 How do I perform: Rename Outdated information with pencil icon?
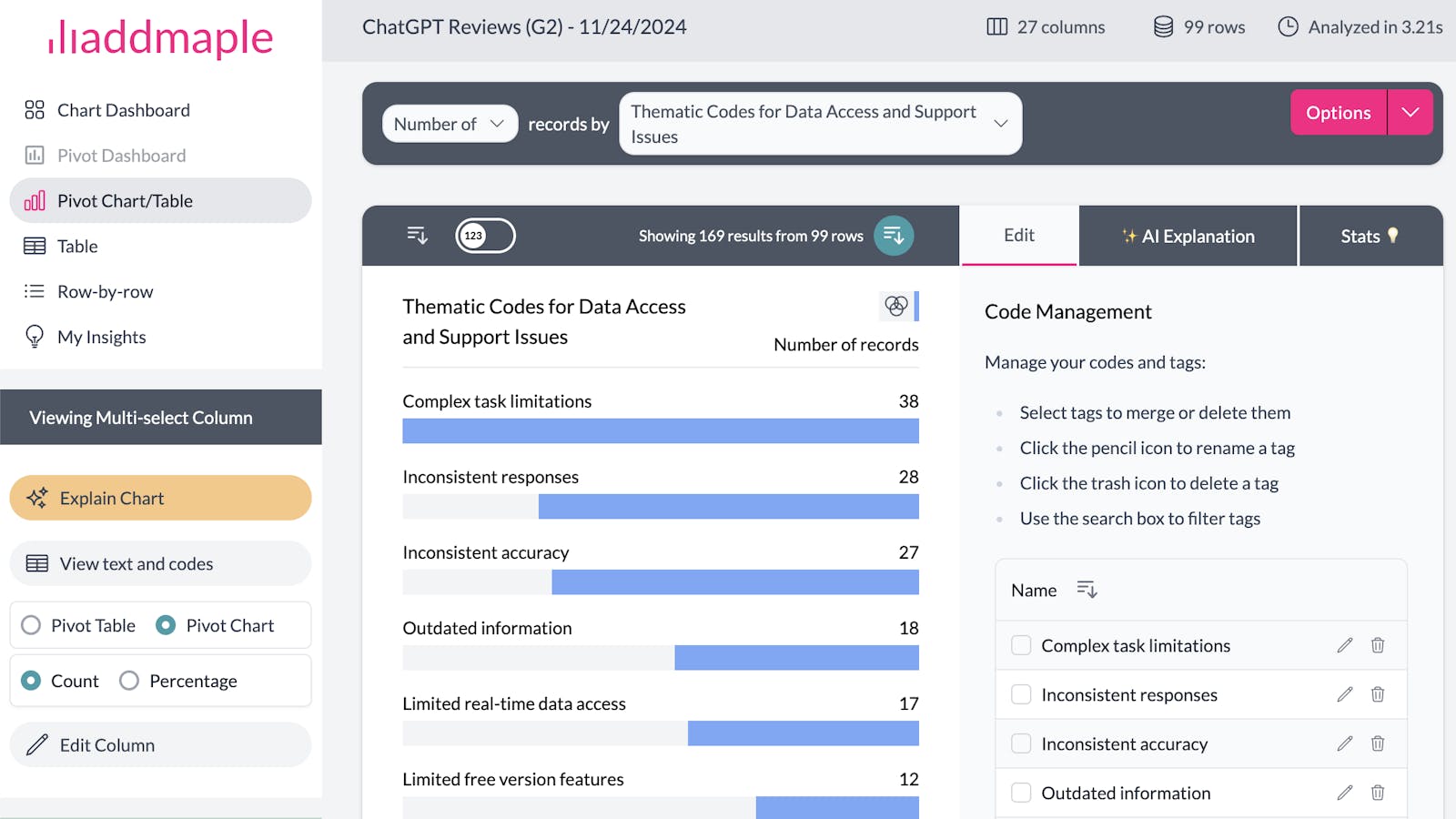coord(1344,793)
